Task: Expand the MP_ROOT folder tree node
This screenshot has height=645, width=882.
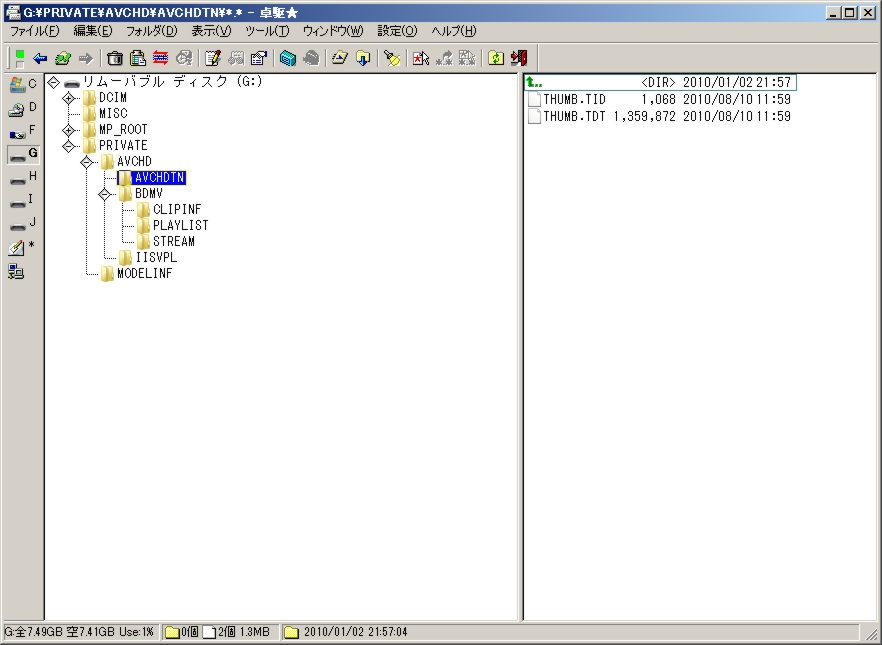Action: (x=69, y=130)
